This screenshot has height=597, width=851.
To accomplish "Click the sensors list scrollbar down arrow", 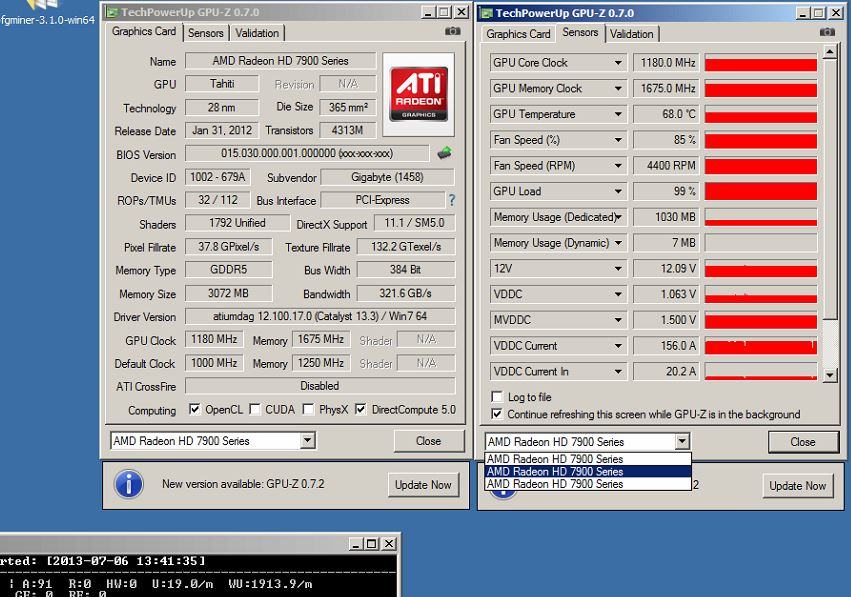I will (x=830, y=374).
